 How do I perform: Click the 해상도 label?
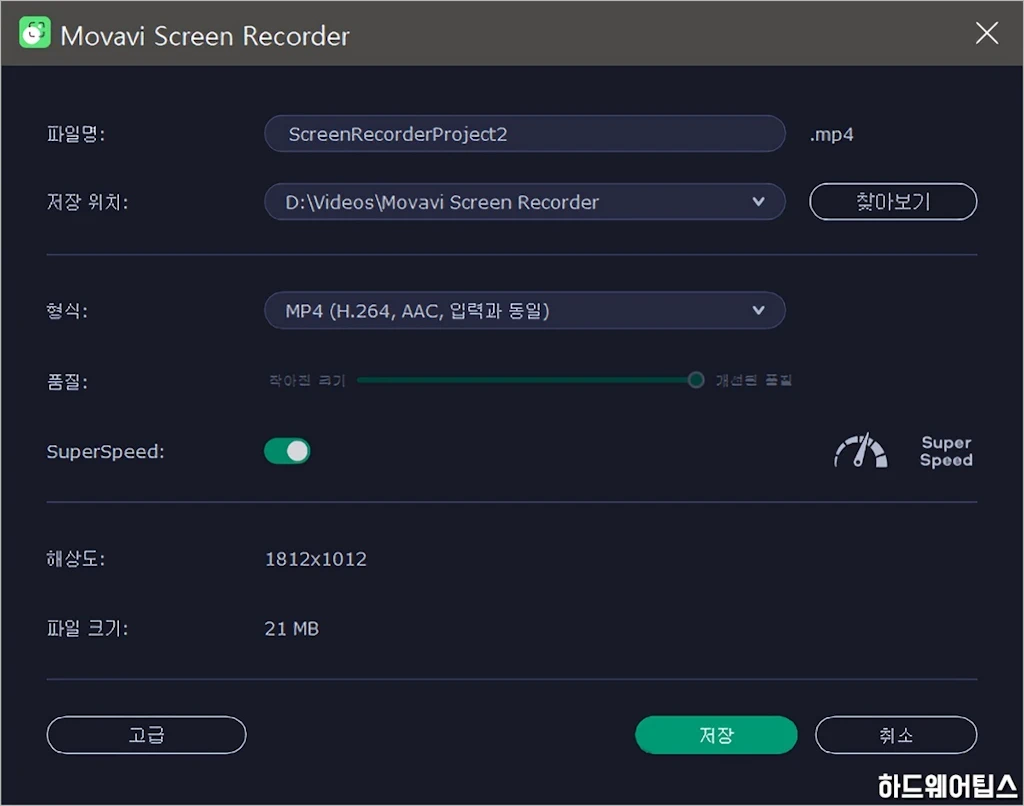pos(76,558)
